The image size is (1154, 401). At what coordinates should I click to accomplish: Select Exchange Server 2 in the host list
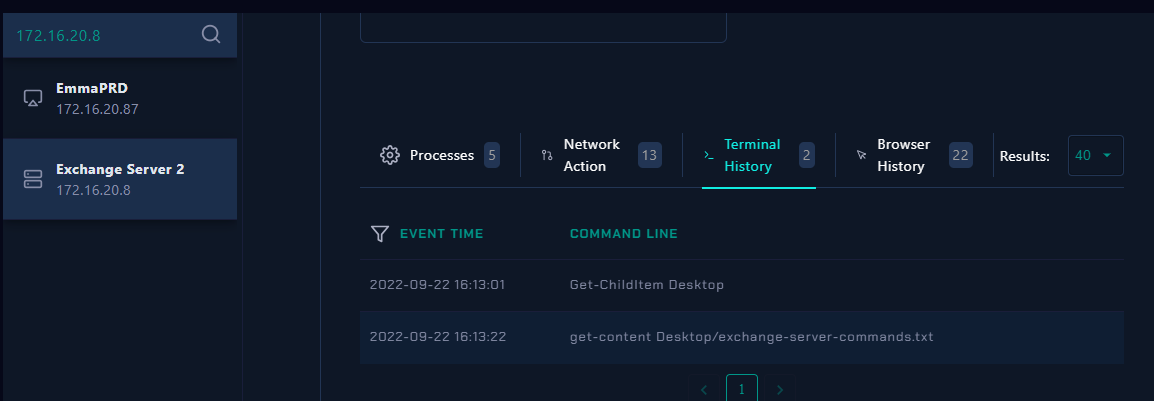click(x=120, y=179)
